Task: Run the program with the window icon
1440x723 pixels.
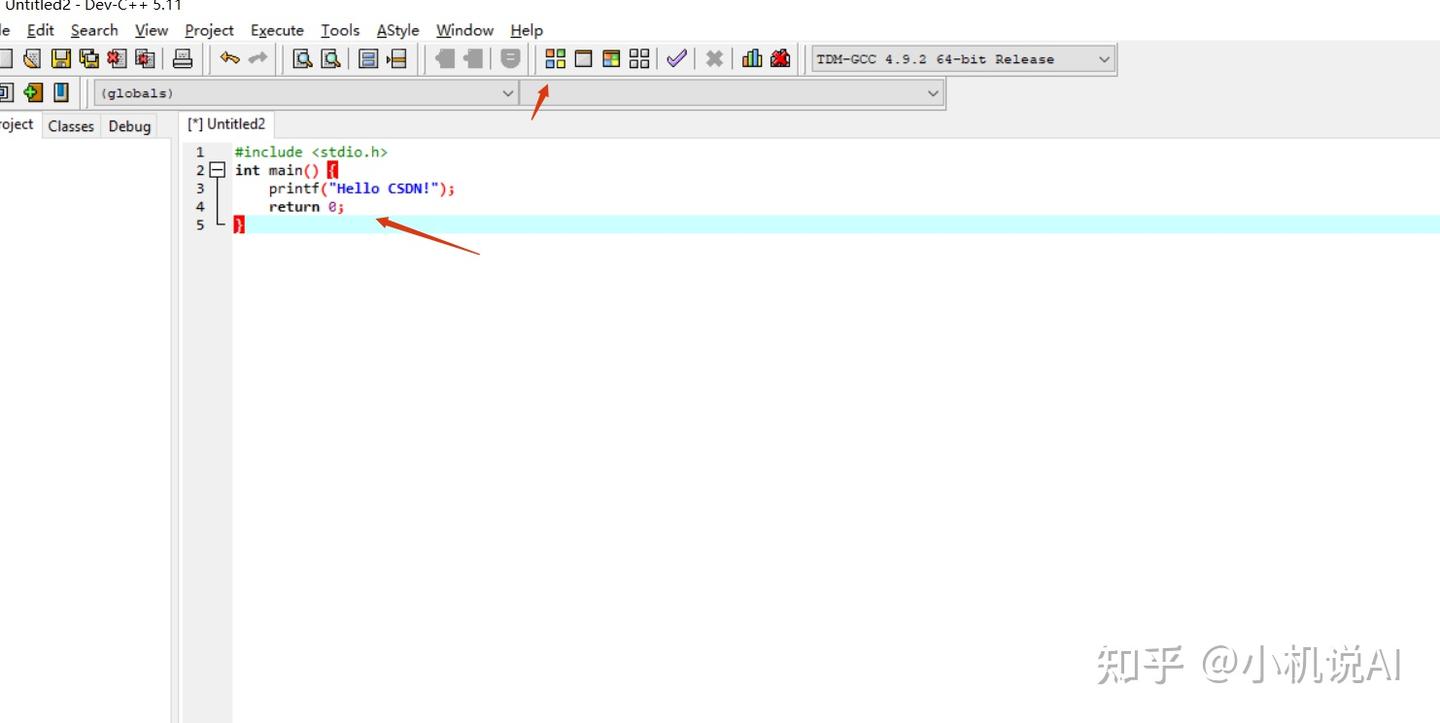Action: [x=583, y=59]
